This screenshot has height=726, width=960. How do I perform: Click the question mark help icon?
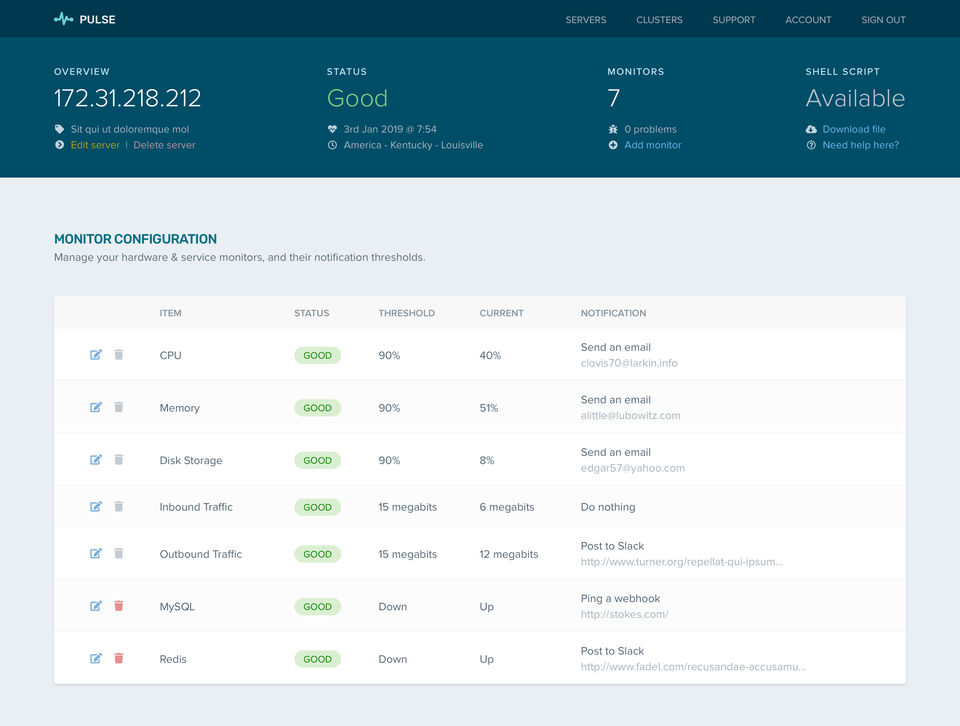point(811,145)
